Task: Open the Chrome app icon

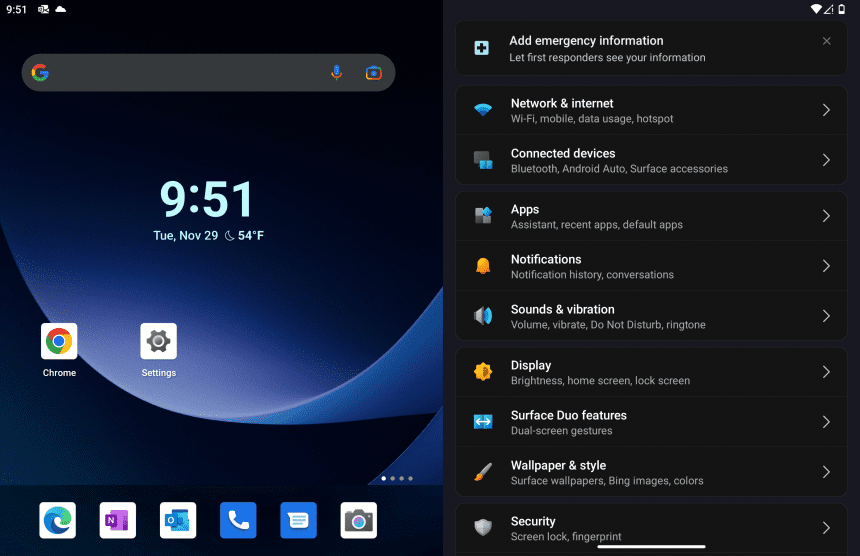Action: click(x=59, y=341)
